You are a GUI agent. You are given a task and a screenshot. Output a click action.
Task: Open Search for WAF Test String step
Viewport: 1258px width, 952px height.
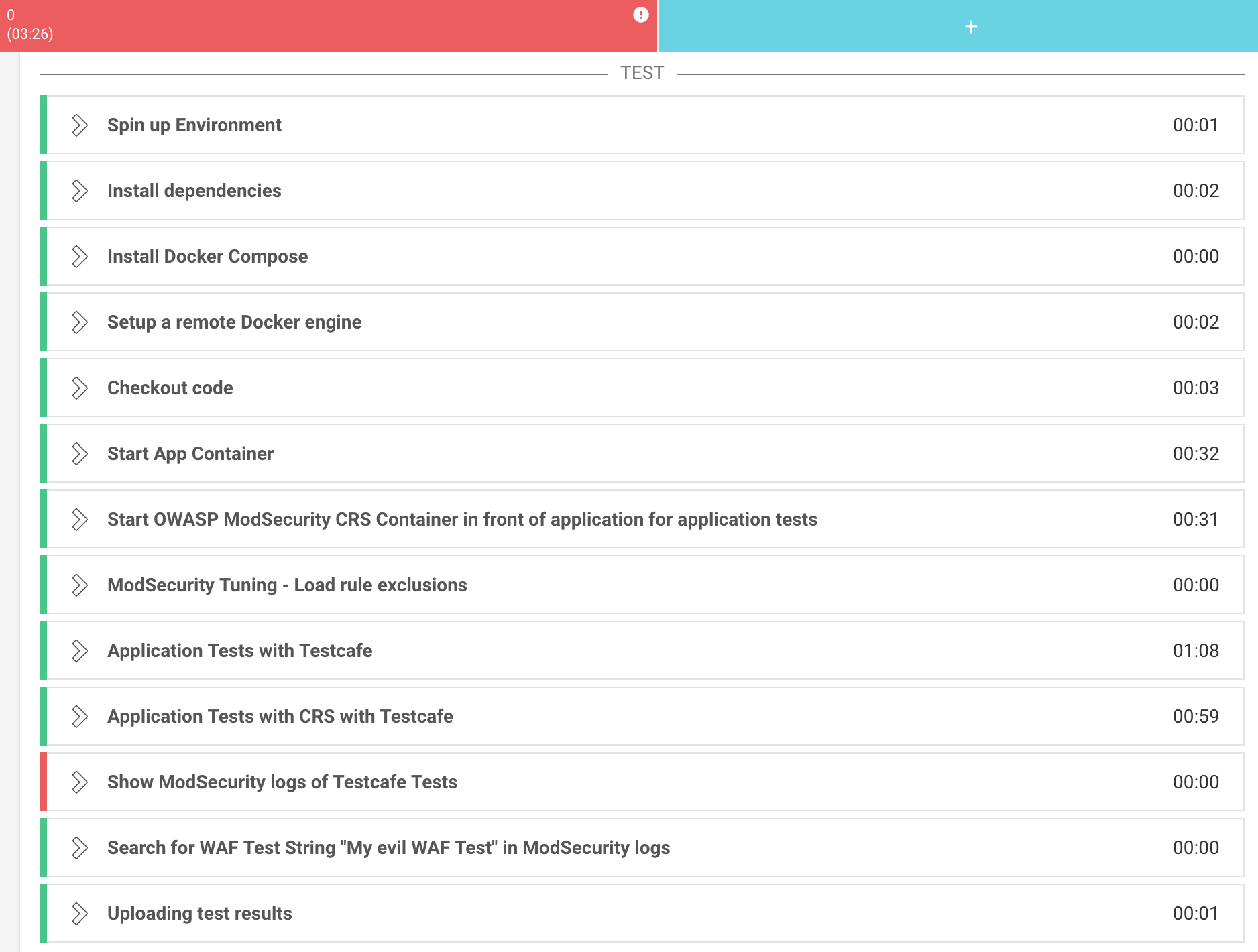coord(388,848)
